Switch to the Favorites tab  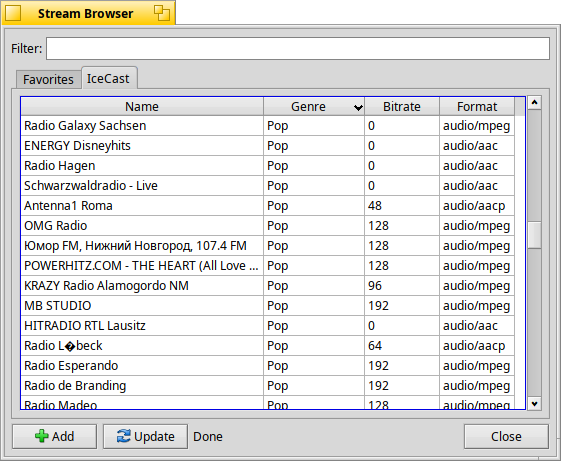(48, 79)
